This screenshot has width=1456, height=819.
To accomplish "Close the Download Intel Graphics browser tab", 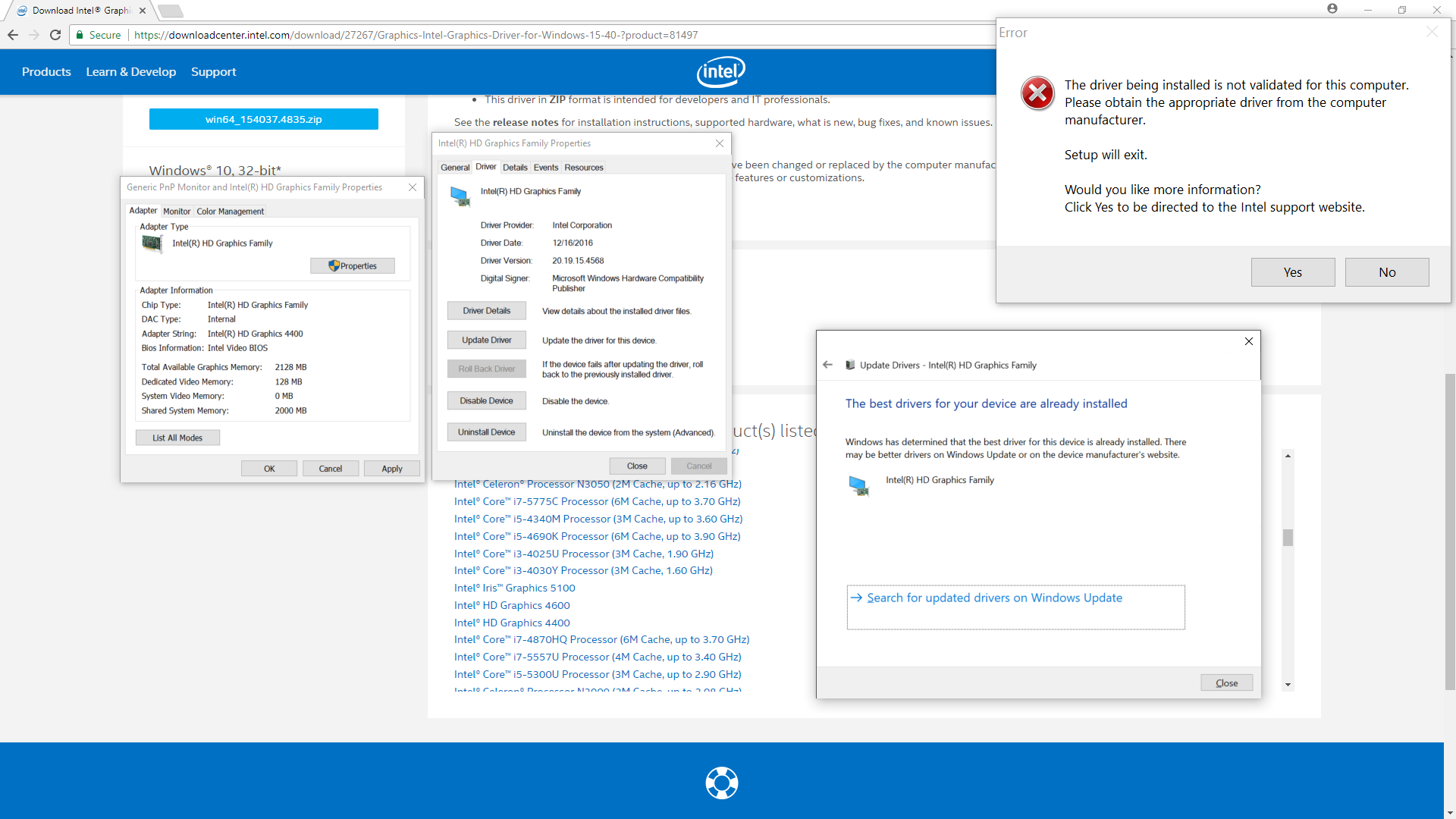I will [143, 11].
